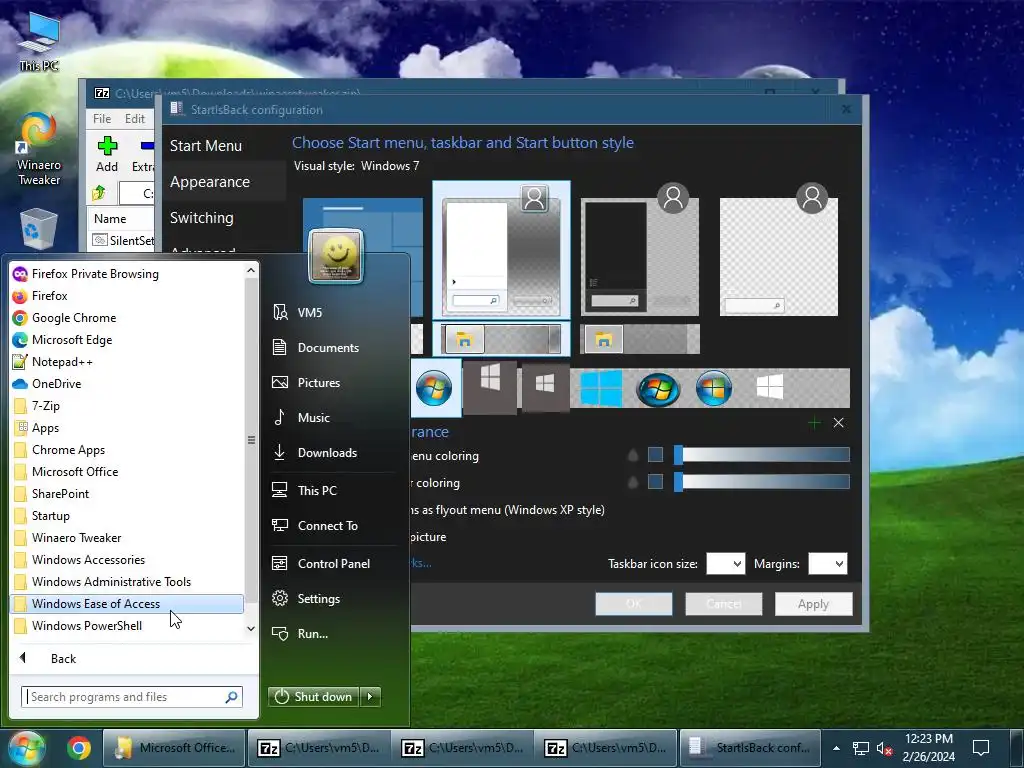Select the dark visual style thumbnail
Screen dimensions: 1024x768
click(640, 257)
